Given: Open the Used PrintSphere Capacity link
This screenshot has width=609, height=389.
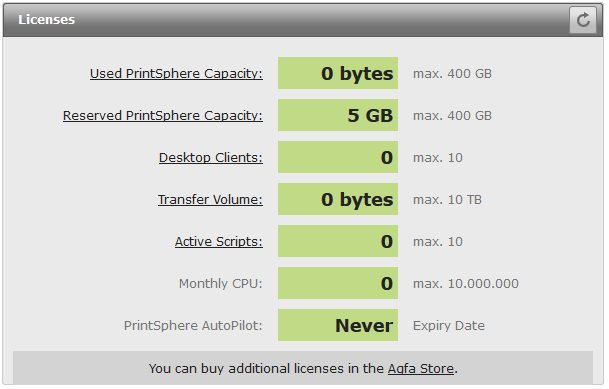Looking at the screenshot, I should [176, 73].
